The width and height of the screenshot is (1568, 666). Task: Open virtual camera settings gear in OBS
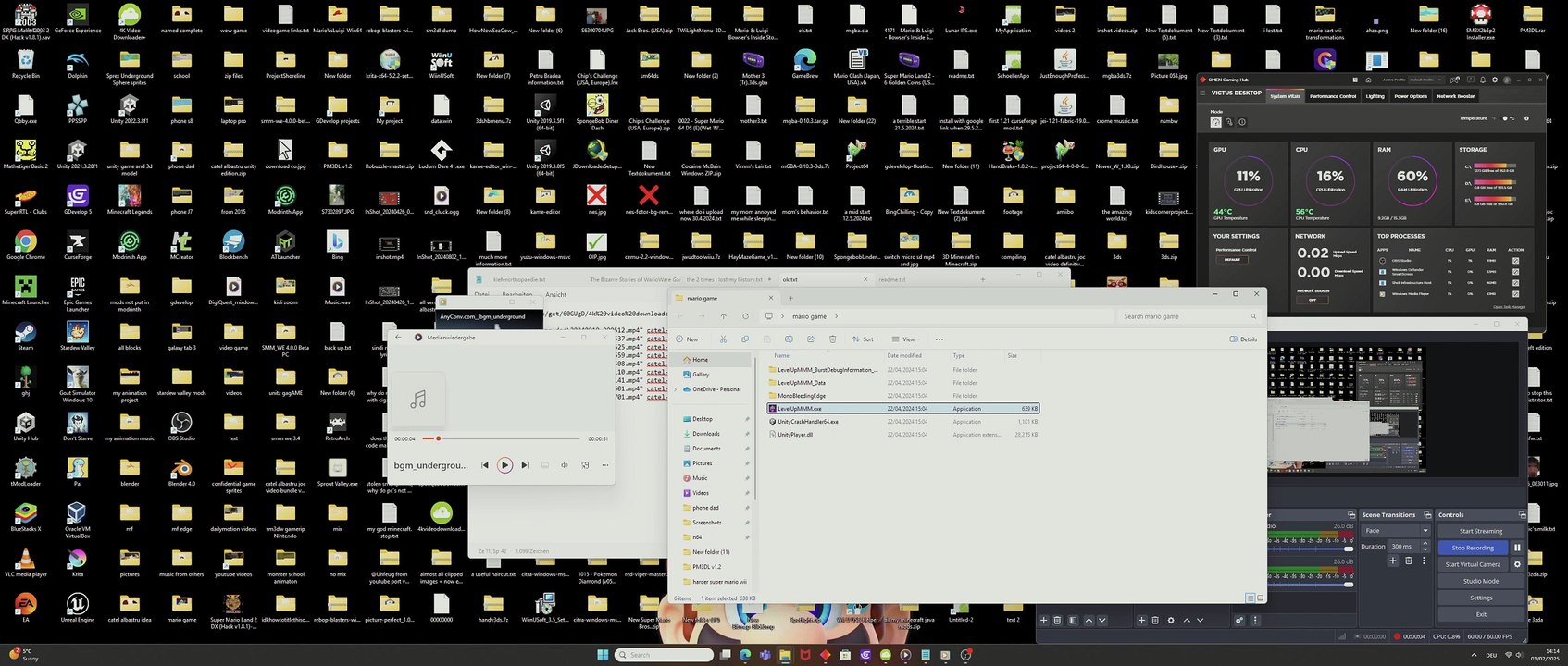click(1516, 564)
